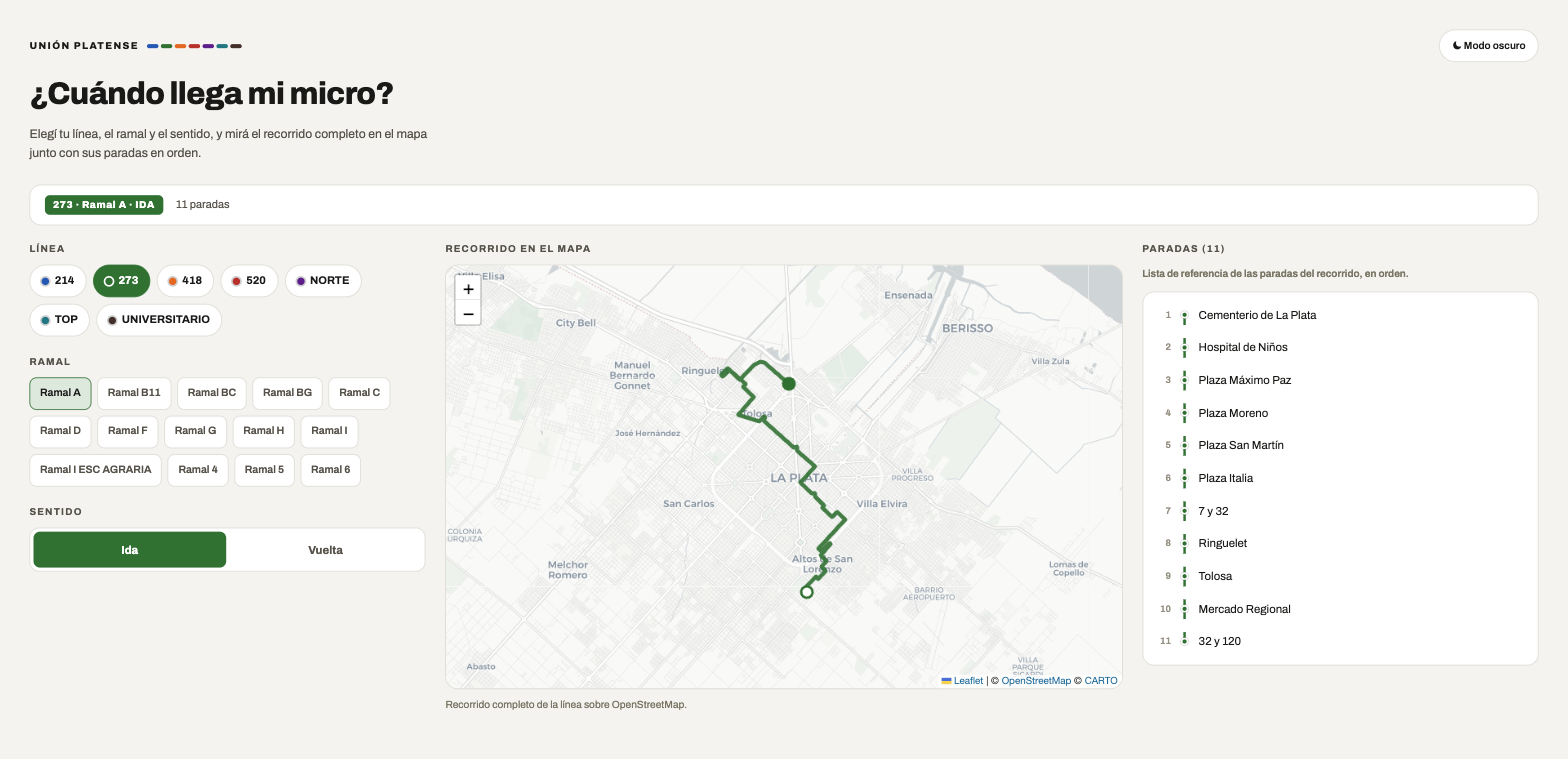Zoom out on the map
This screenshot has height=759, width=1568.
click(x=468, y=313)
